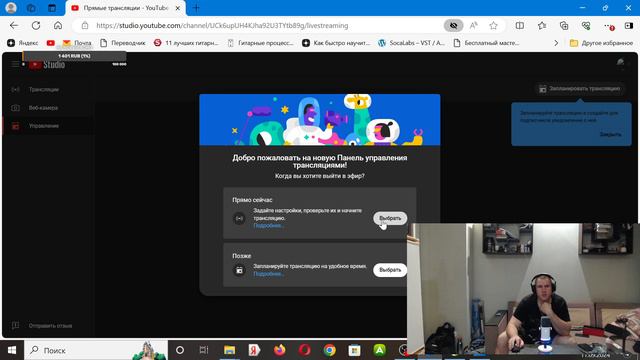Open browser essentials heart icon
This screenshot has height=360, width=640.
coord(586,25)
